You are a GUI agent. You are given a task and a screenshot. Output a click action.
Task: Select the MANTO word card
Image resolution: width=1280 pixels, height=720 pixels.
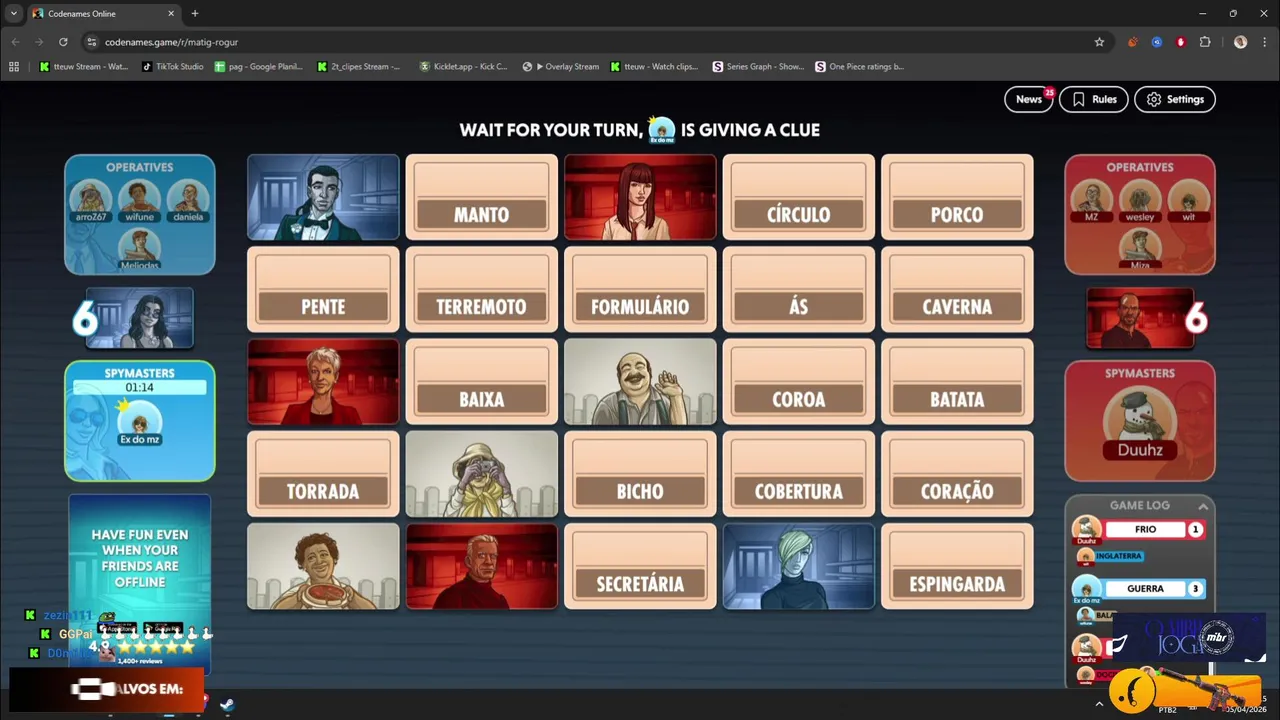pyautogui.click(x=481, y=197)
